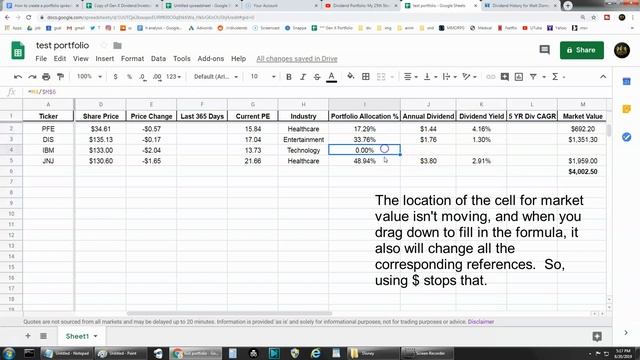Screen dimensions: 640x360
Task: Click the Insert chart icon
Action: point(519,77)
